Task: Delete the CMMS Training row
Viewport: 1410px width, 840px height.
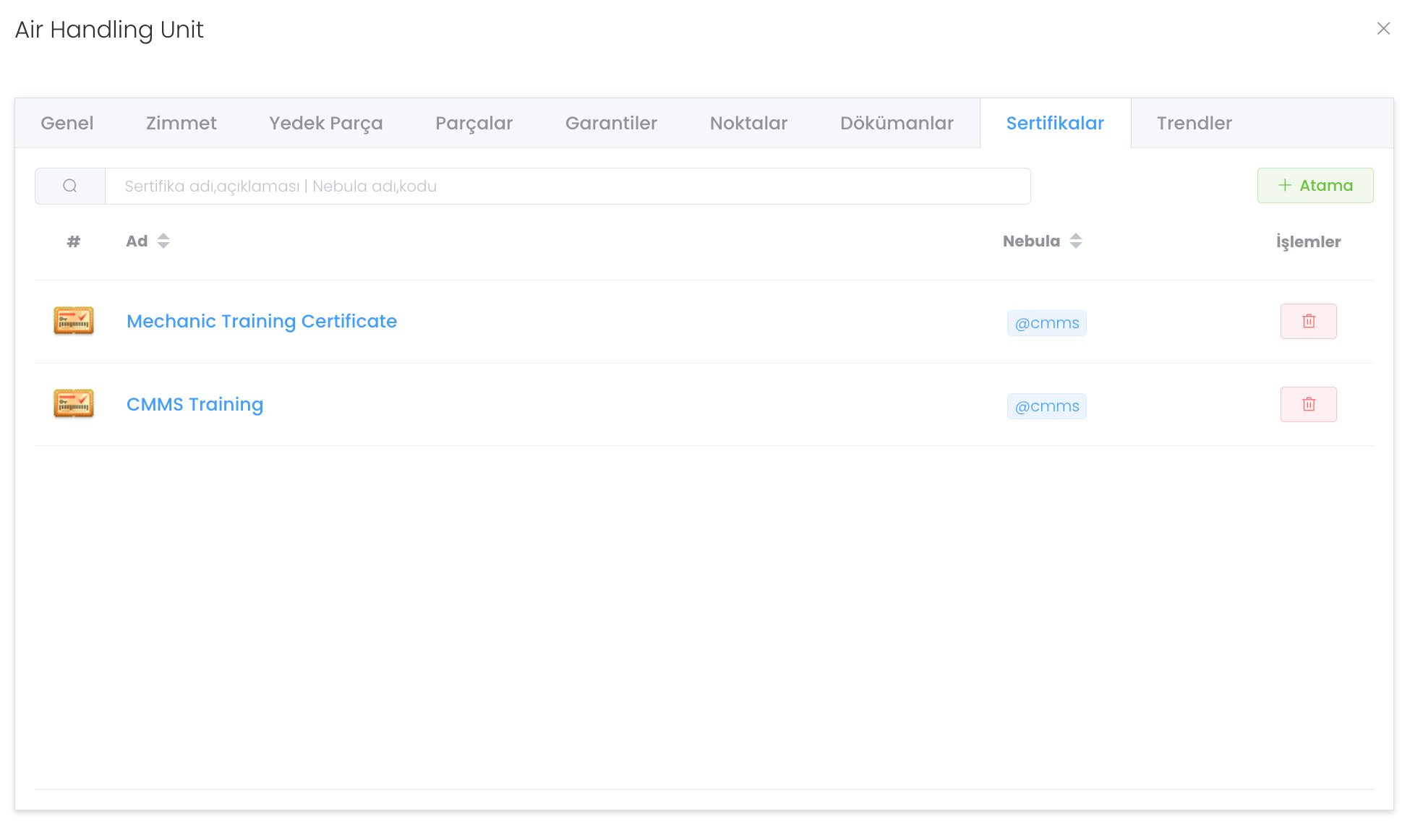Action: [1308, 404]
